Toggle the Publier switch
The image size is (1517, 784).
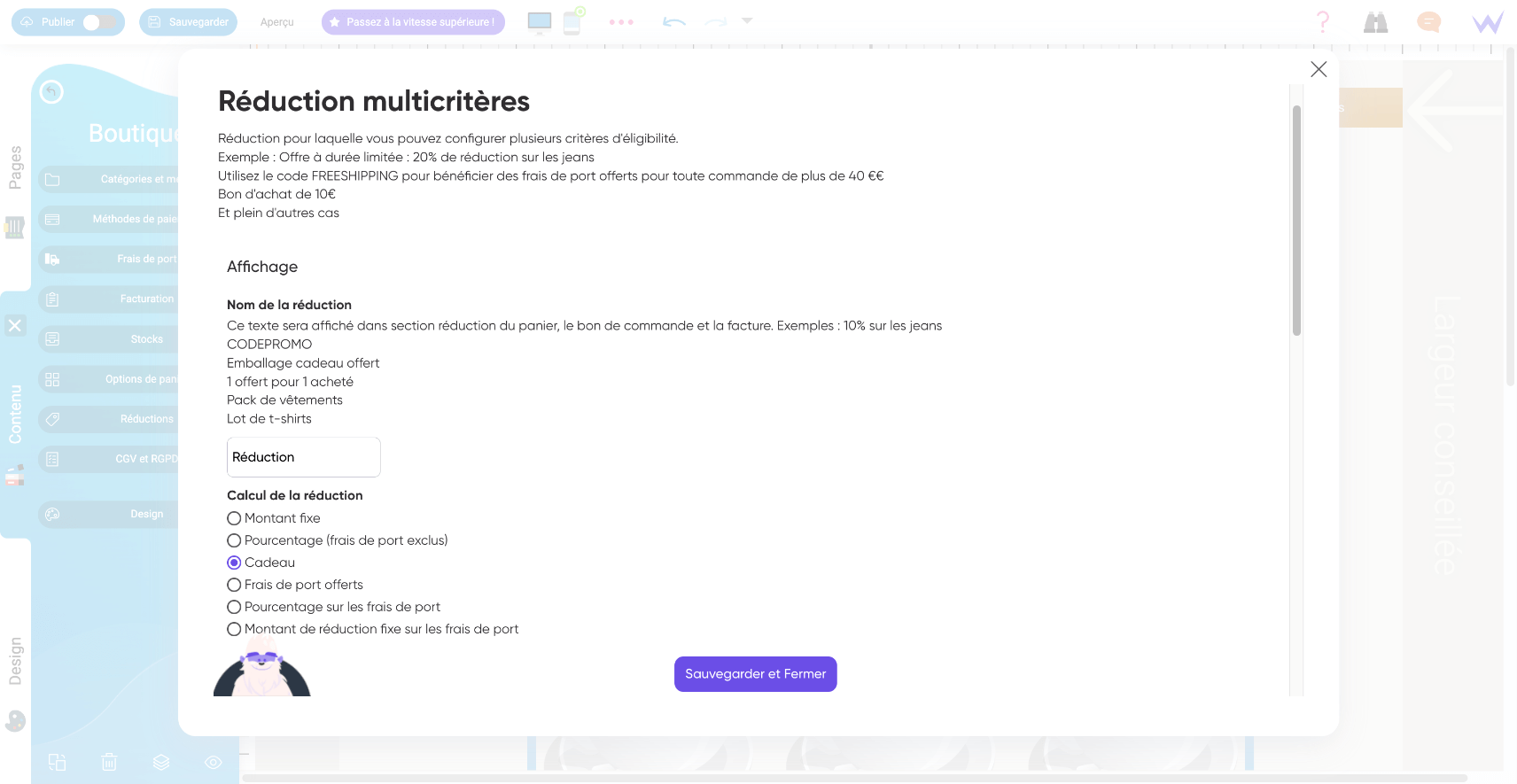point(99,22)
